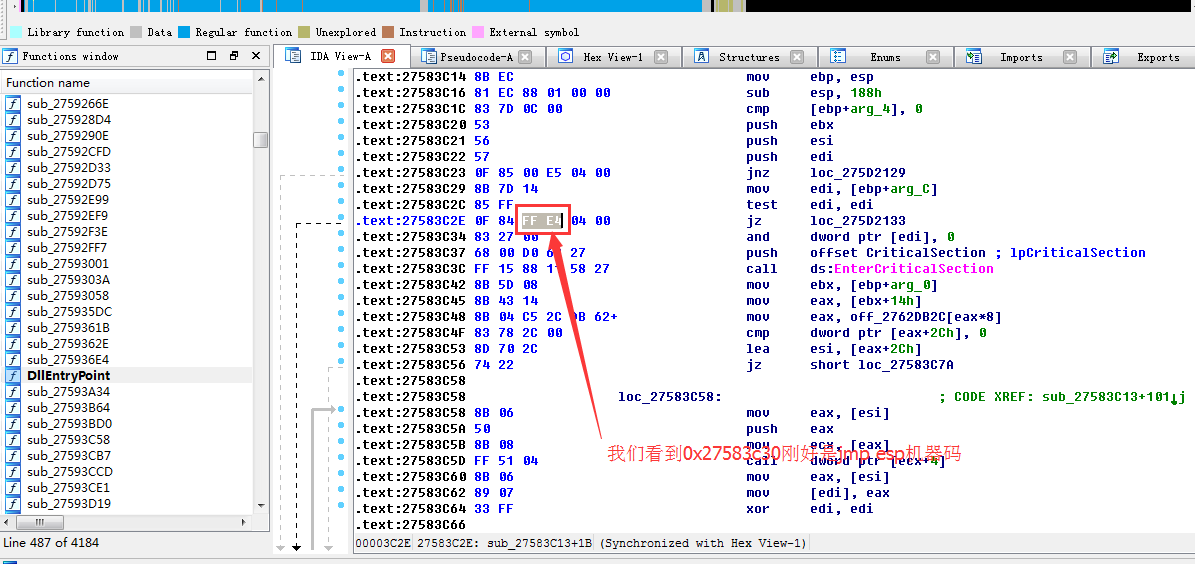The image size is (1195, 564).
Task: Select sub_27593A34 in the function list
Action: [x=68, y=391]
